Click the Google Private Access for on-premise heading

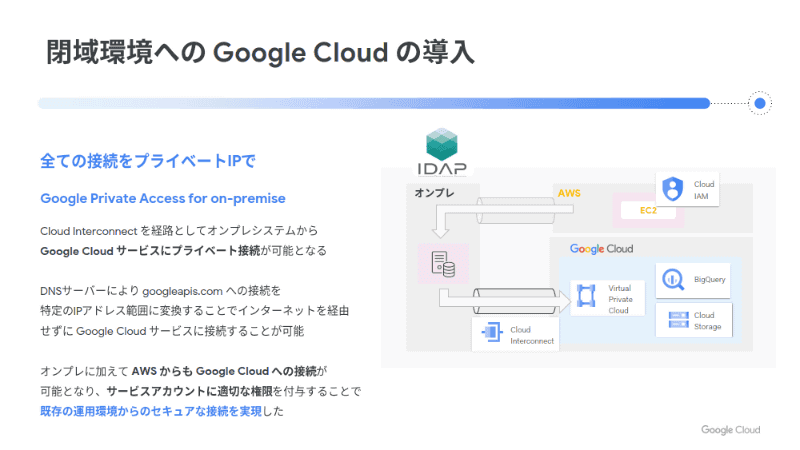(163, 197)
